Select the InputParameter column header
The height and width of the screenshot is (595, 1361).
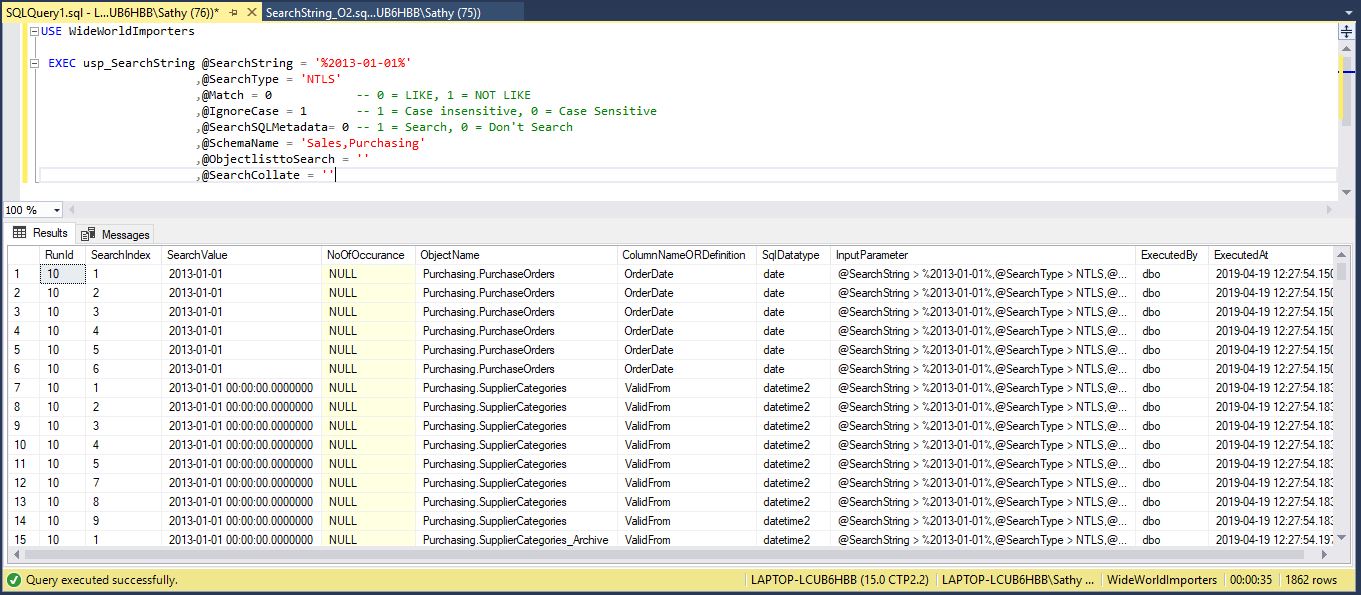tap(983, 255)
